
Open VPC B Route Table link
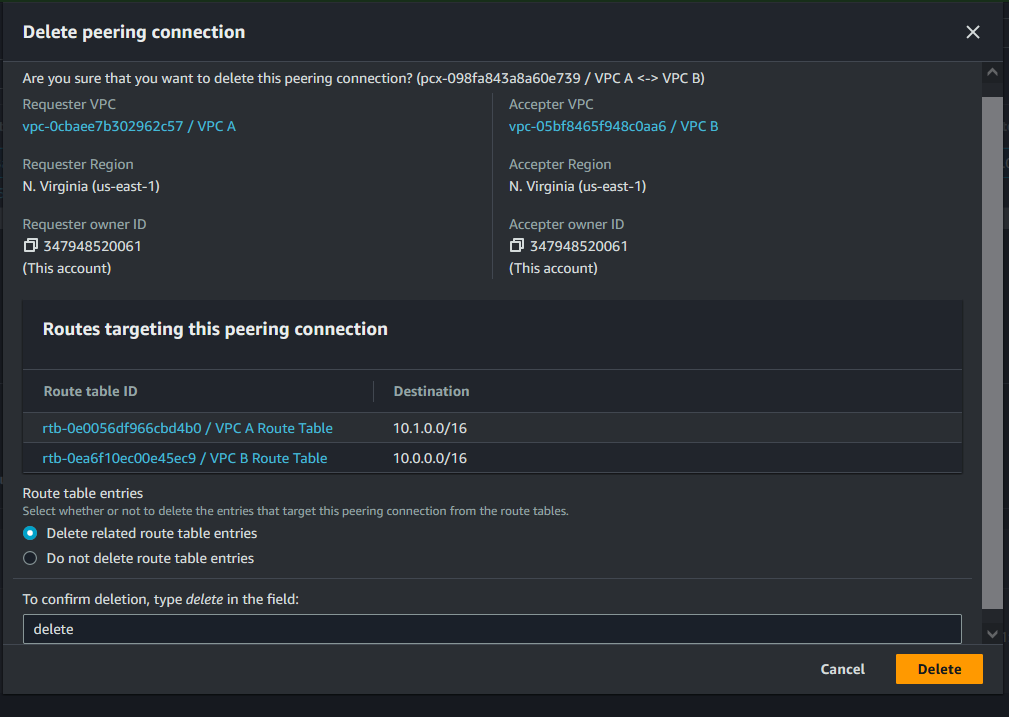184,458
